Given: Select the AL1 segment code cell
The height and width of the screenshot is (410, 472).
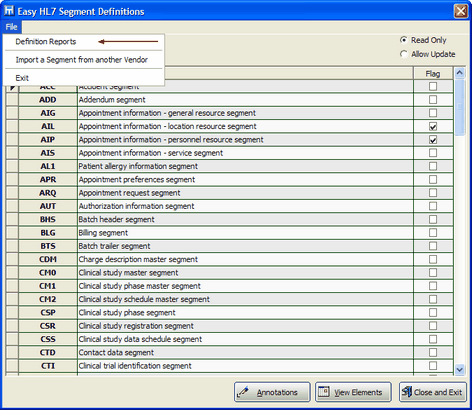Looking at the screenshot, I should (48, 166).
